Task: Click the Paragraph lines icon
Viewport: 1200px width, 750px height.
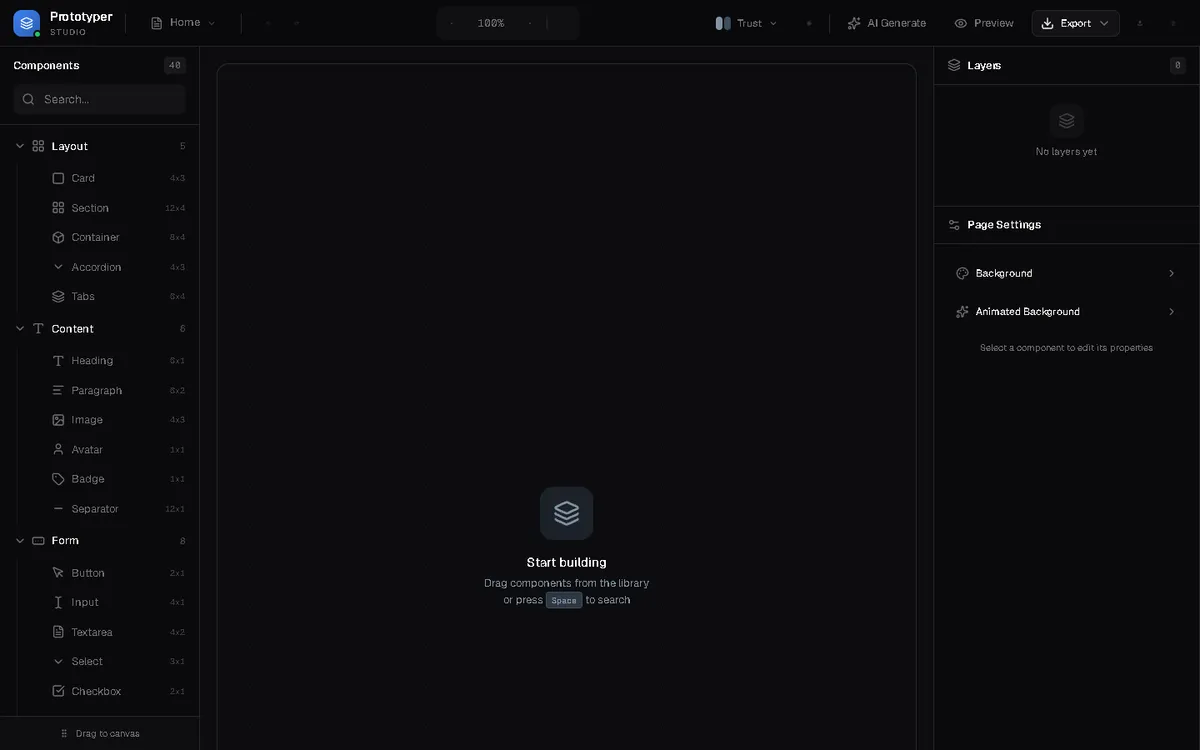Action: 58,390
